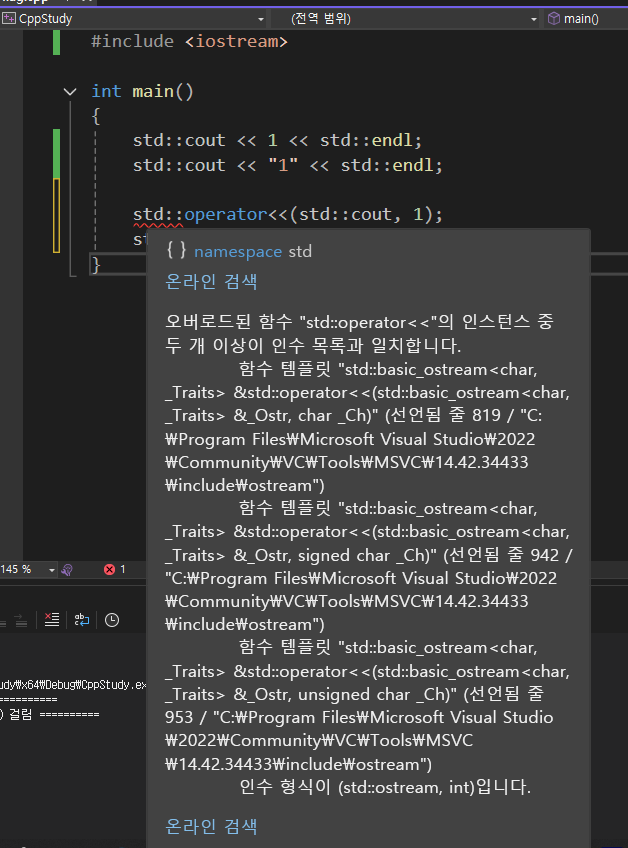Open the main() member dropdown
The height and width of the screenshot is (848, 628).
(x=586, y=19)
